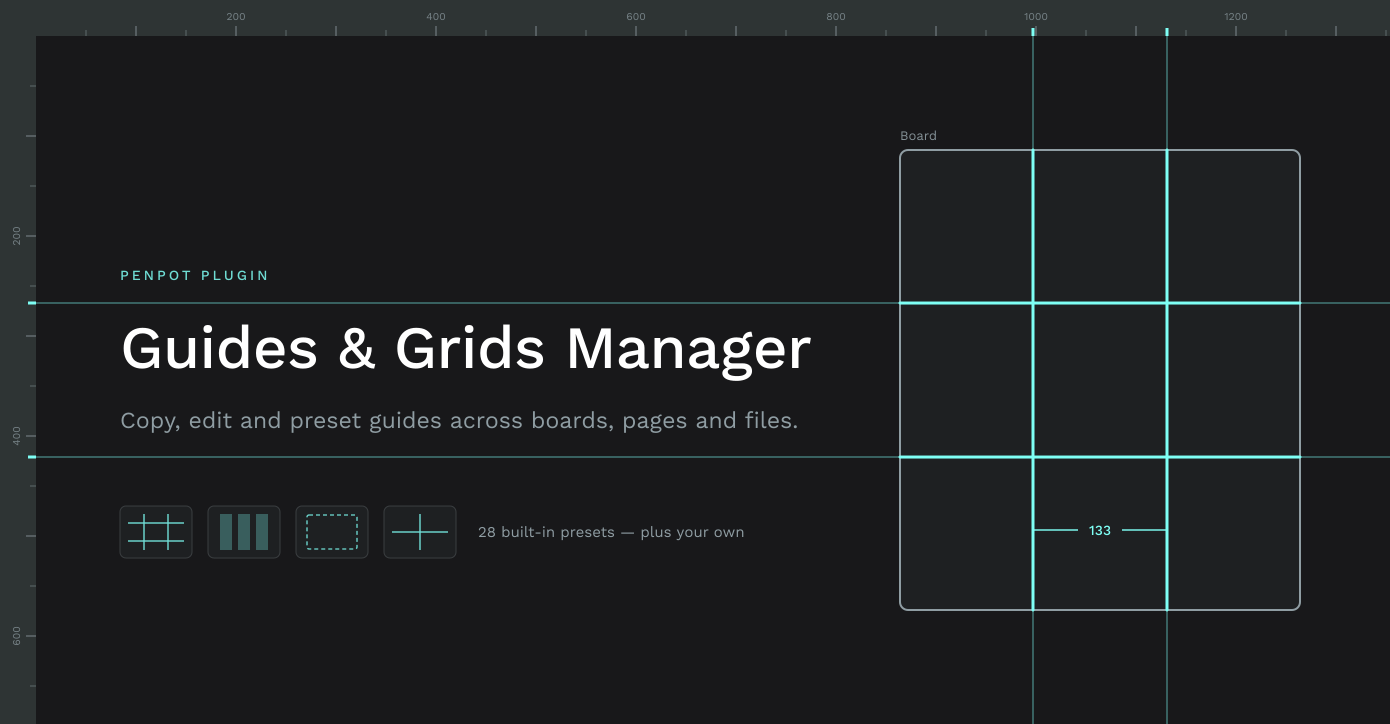Image resolution: width=1390 pixels, height=724 pixels.
Task: Click the Guides & Grids Manager headline
Action: [x=466, y=349]
